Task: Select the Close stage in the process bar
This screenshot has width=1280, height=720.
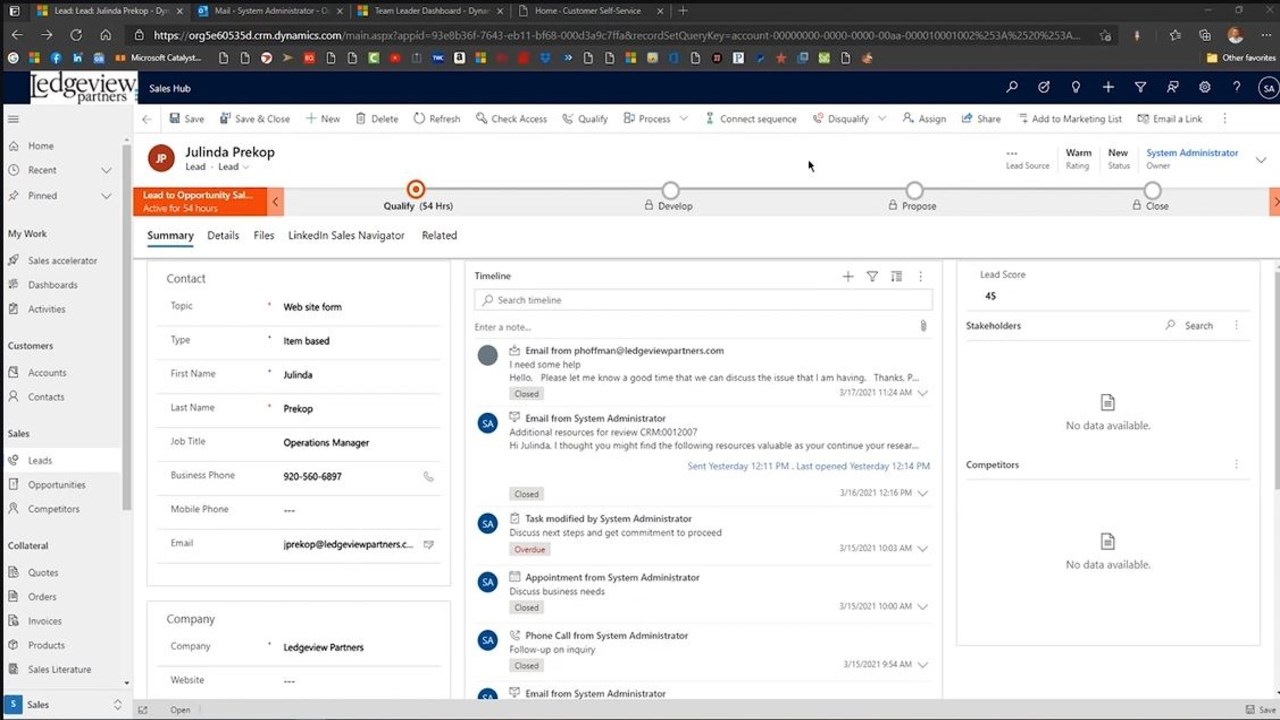Action: [x=1152, y=190]
